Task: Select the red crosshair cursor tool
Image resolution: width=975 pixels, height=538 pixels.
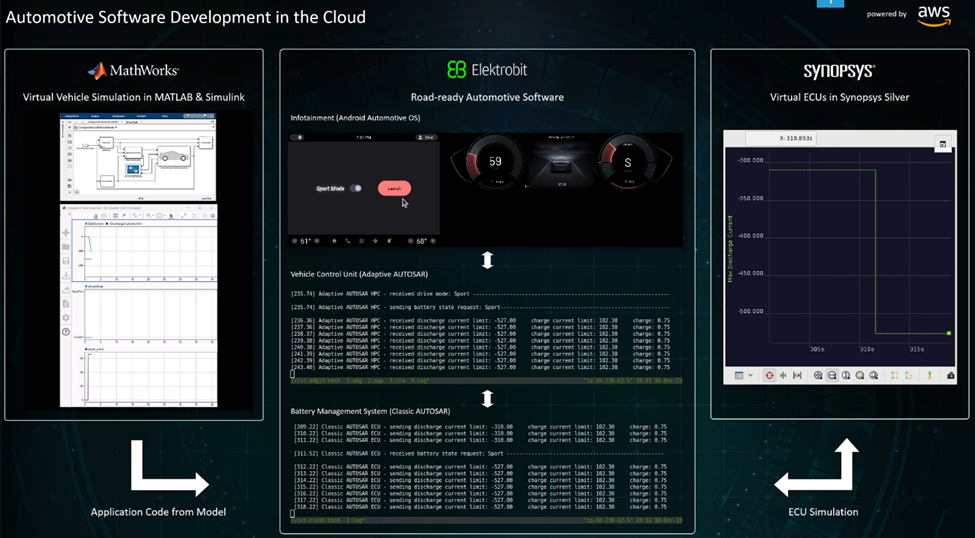Action: [x=770, y=376]
